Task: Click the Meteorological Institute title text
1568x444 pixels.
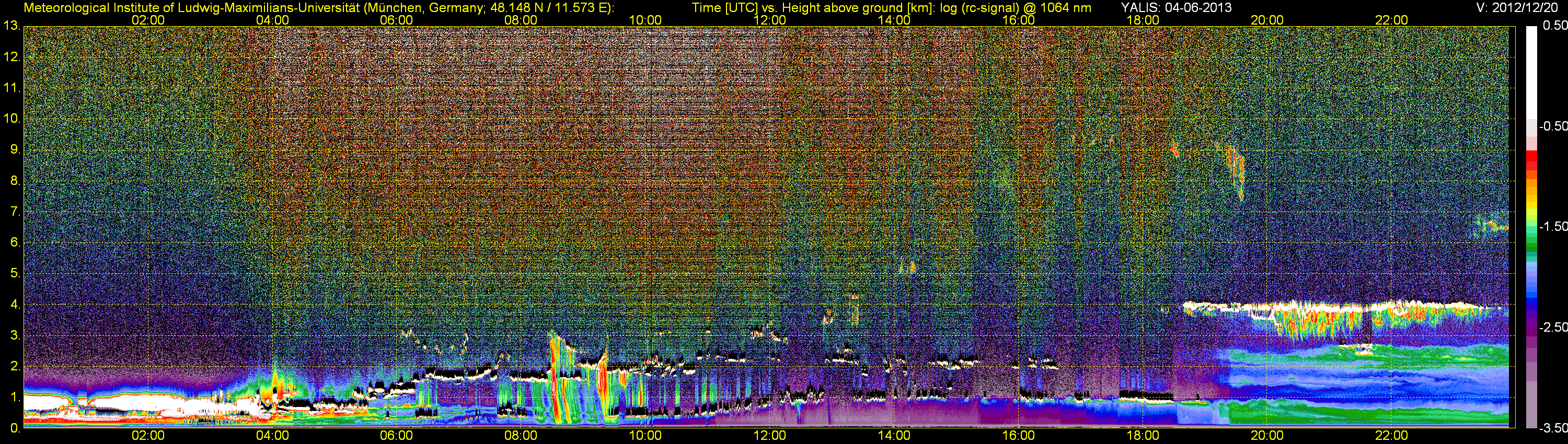Action: pos(319,8)
